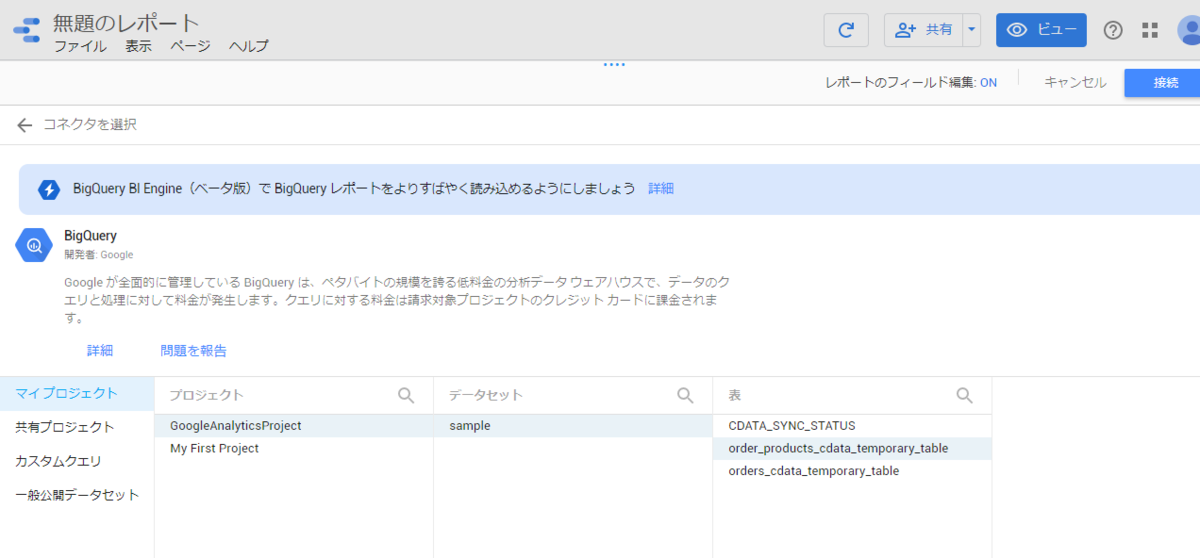Click the プロジェクト column header
Viewport: 1200px width, 558px height.
tap(207, 396)
